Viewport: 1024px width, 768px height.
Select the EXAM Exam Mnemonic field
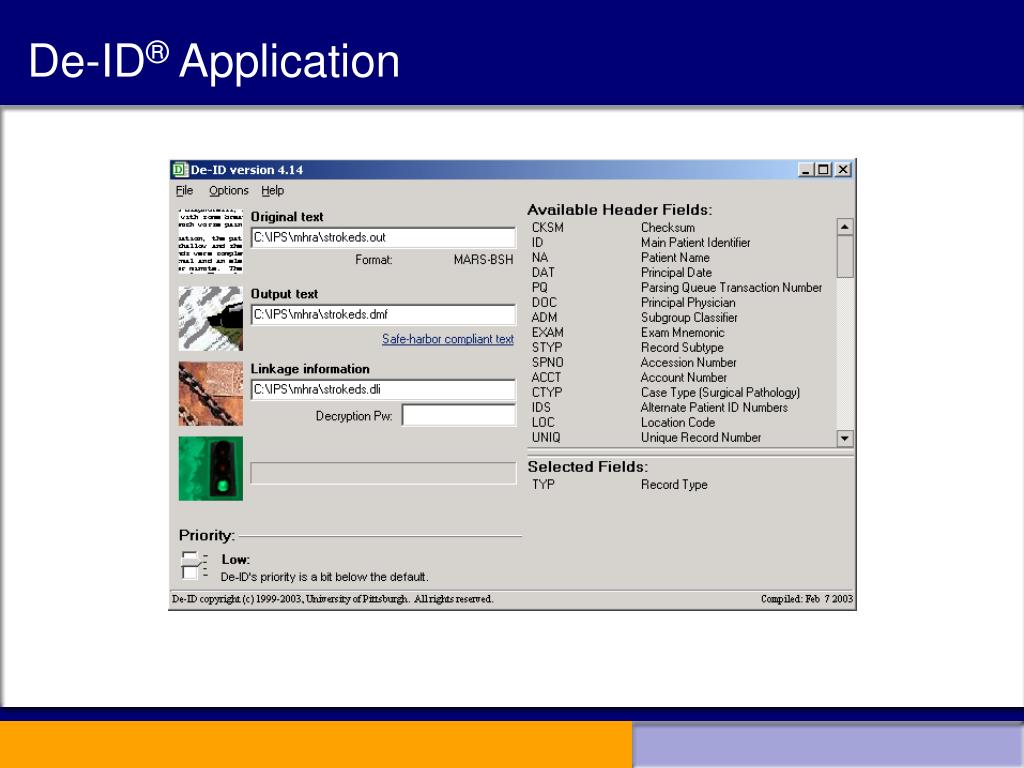[x=677, y=332]
